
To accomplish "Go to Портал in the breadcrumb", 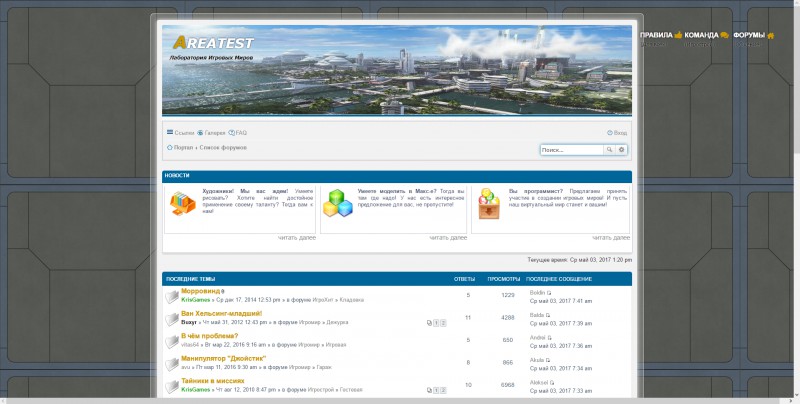I will point(183,147).
